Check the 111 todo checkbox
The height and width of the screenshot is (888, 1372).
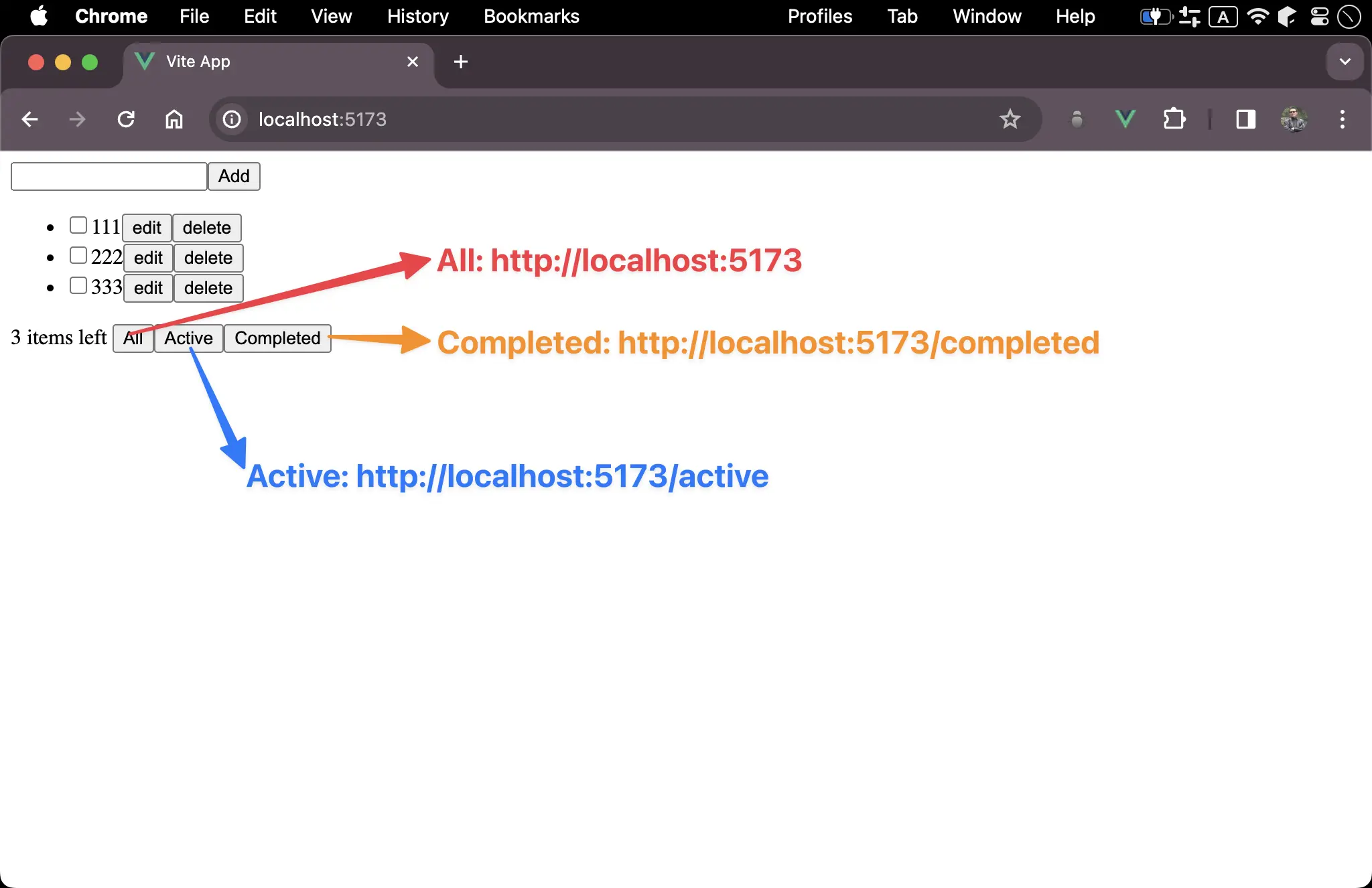point(78,225)
